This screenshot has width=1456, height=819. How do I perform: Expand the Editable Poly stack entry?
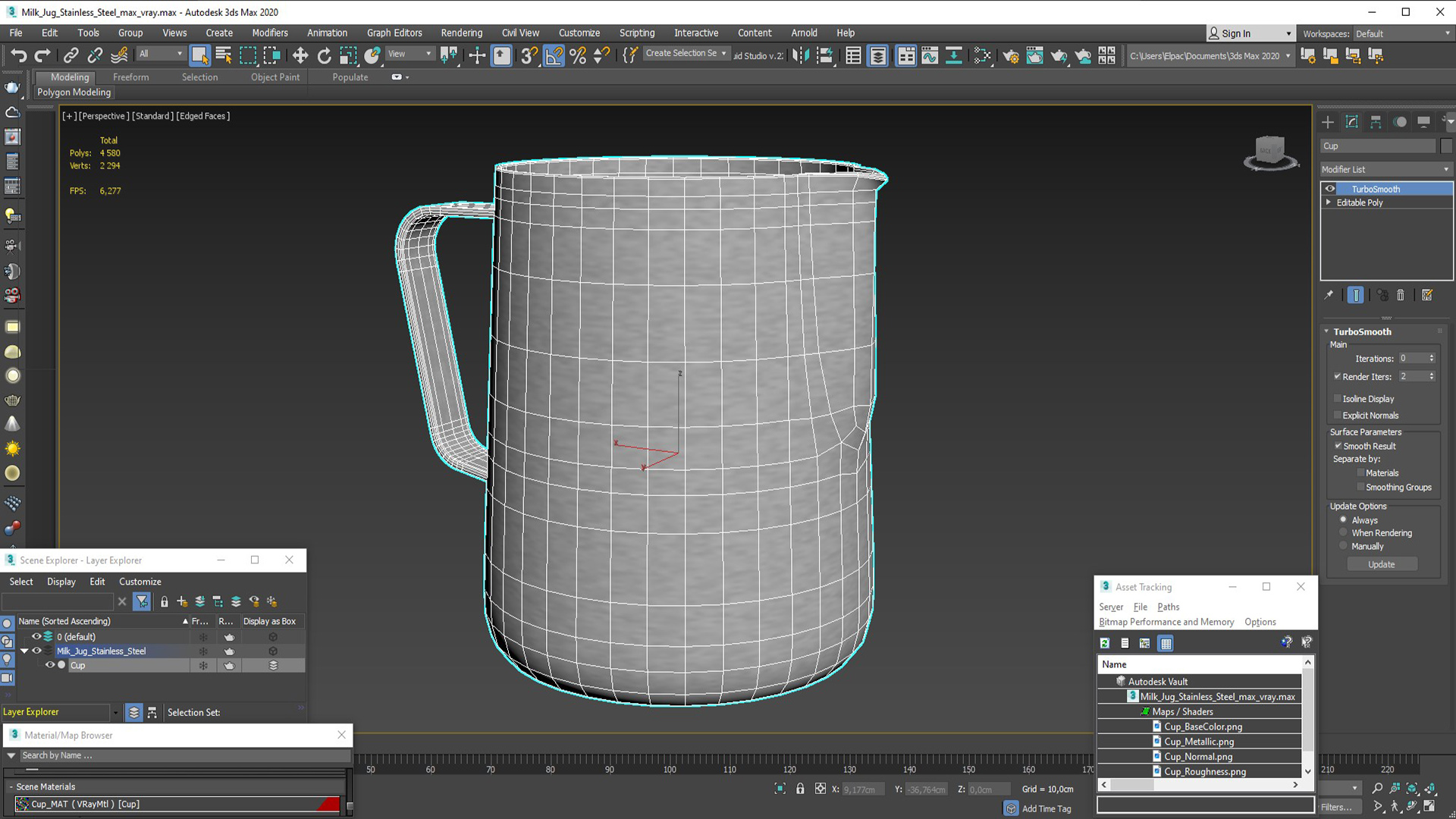[x=1329, y=202]
